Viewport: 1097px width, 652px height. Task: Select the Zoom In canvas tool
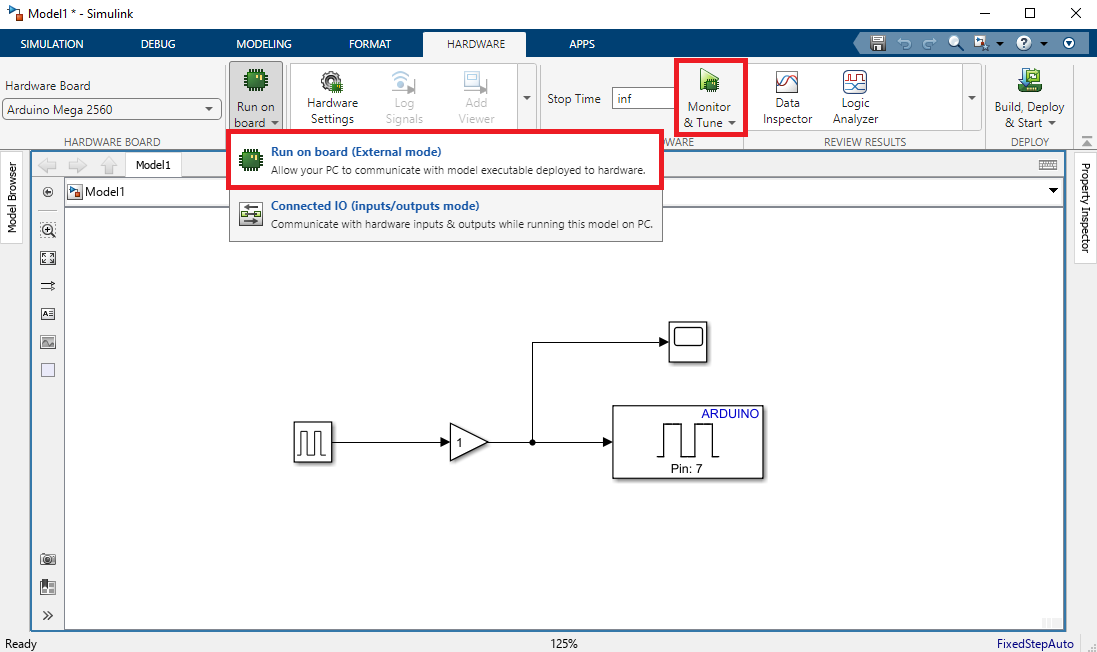pyautogui.click(x=48, y=230)
